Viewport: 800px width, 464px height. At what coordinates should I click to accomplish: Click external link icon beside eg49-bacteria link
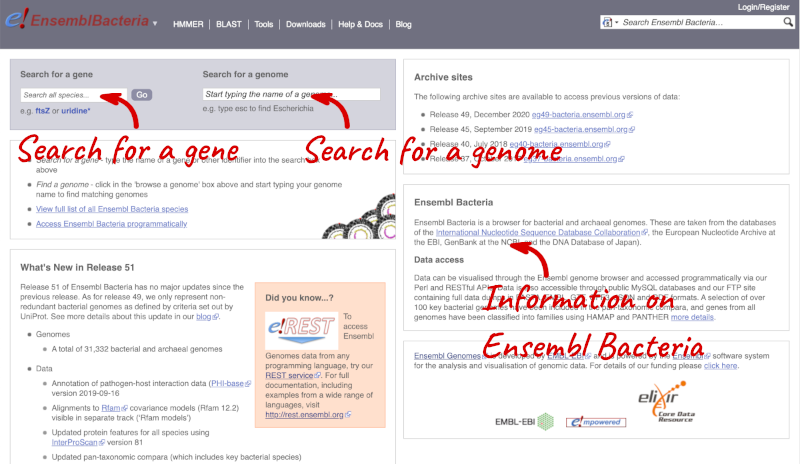(x=630, y=115)
